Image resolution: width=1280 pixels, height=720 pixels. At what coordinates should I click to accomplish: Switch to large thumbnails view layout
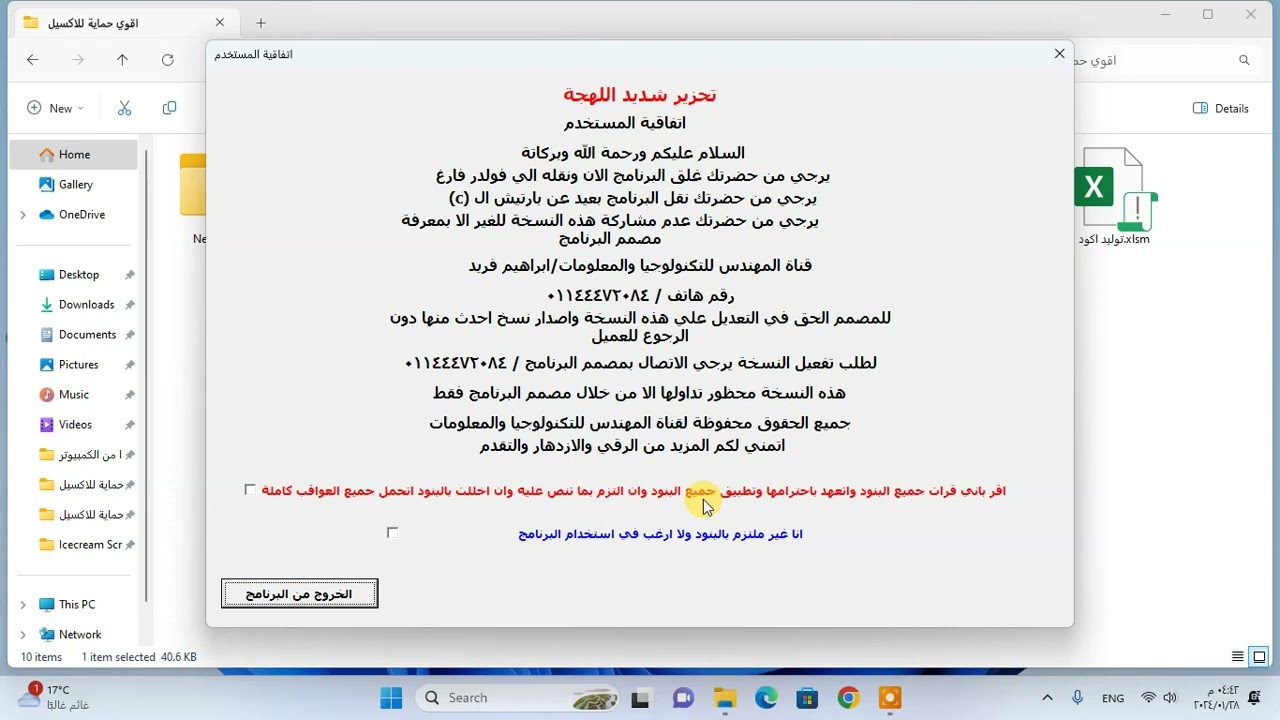point(1259,657)
